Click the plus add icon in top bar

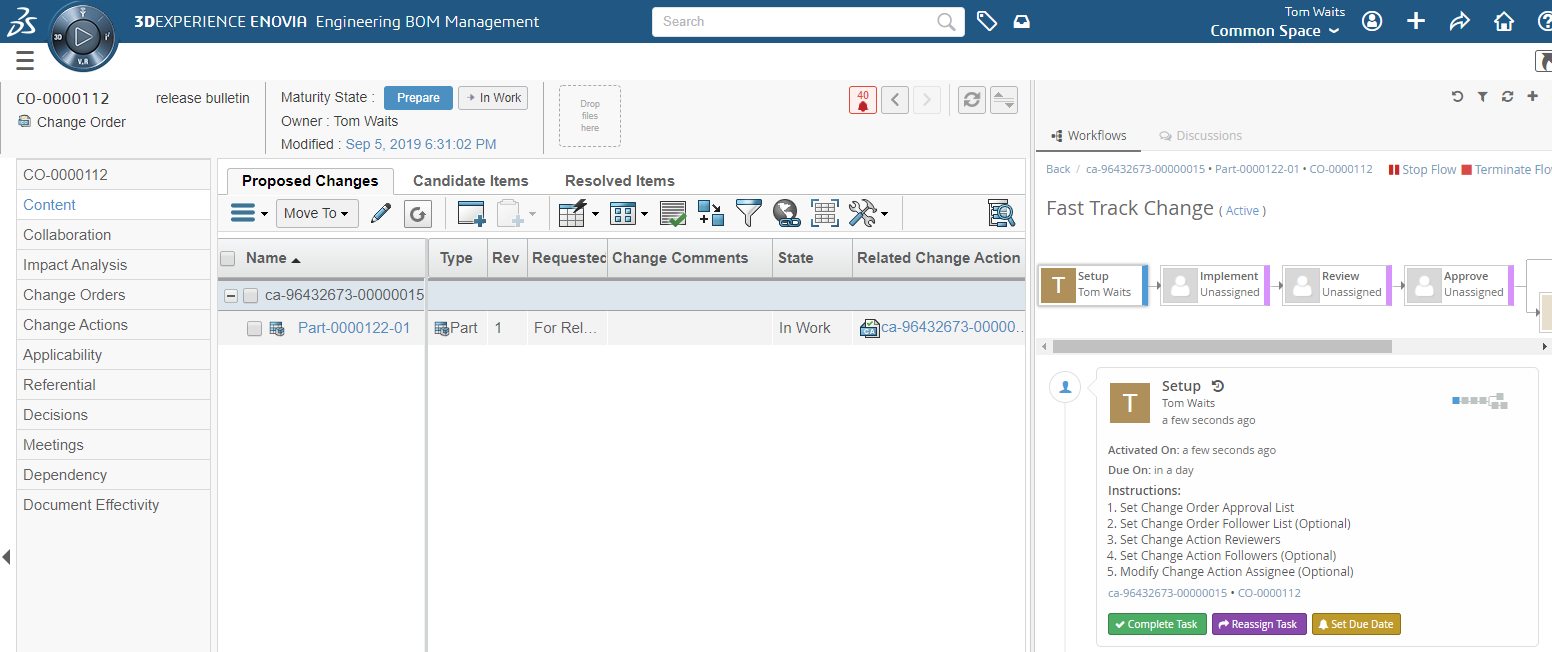pyautogui.click(x=1416, y=21)
